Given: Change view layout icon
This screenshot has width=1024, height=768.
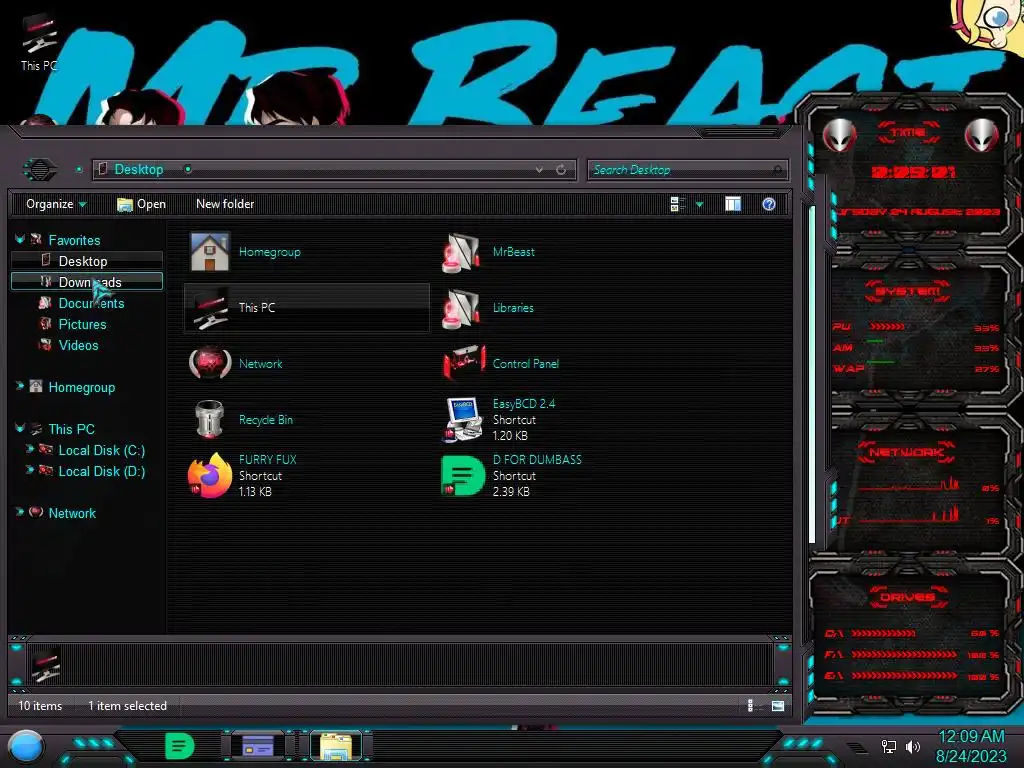Looking at the screenshot, I should [677, 204].
